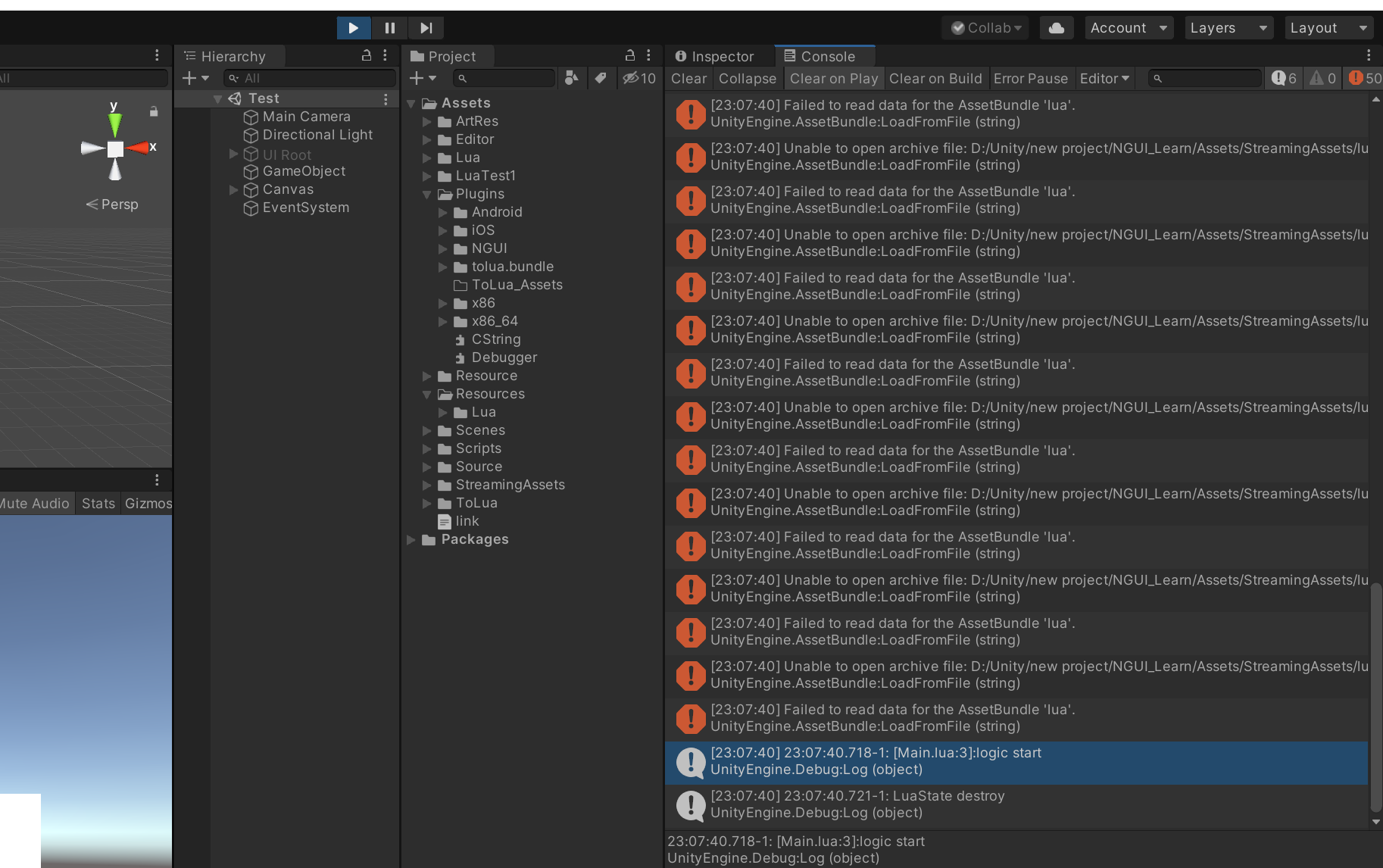
Task: Click the Play button to start the game
Action: (353, 28)
